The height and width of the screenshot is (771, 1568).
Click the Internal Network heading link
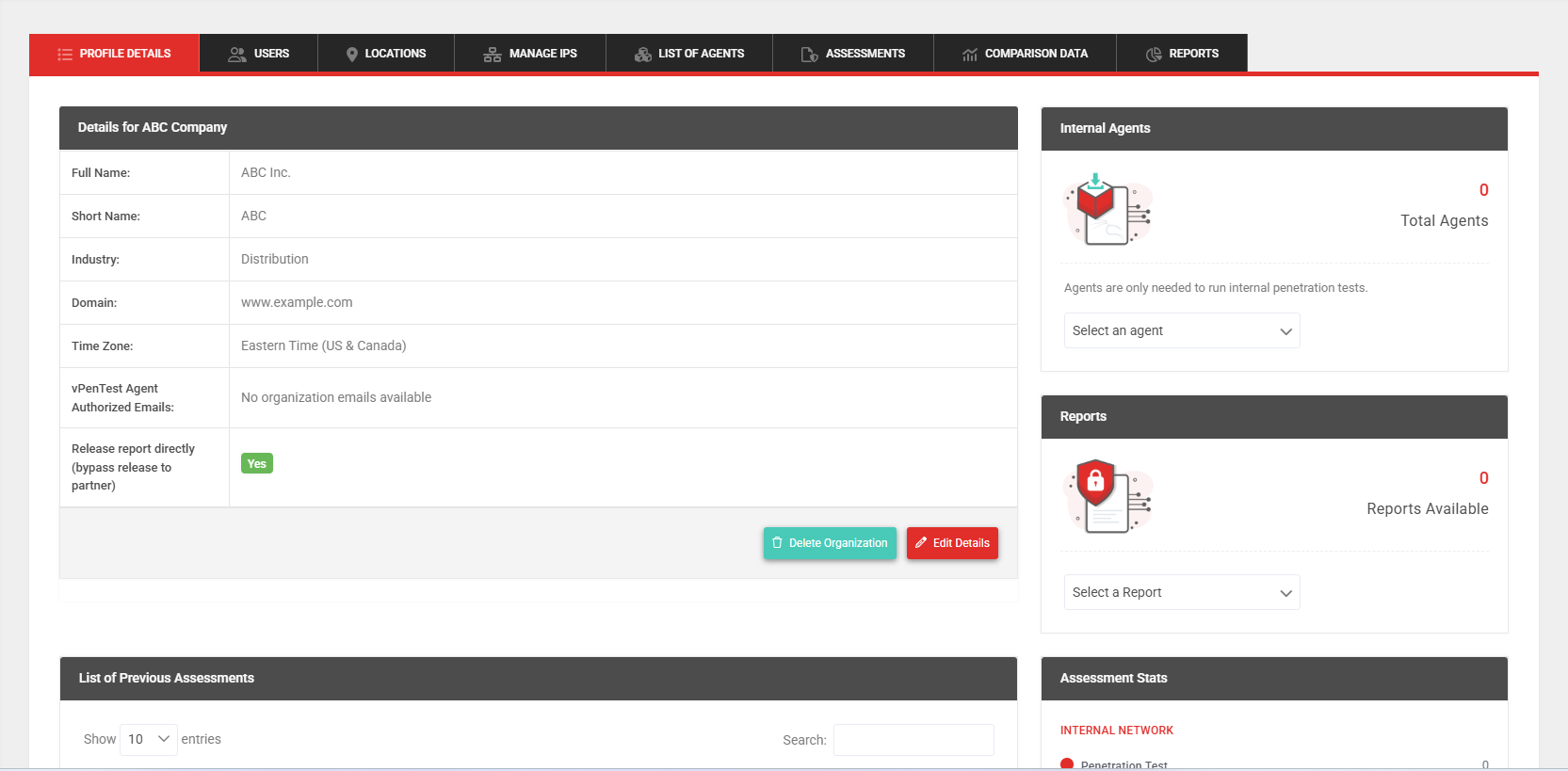(1116, 731)
